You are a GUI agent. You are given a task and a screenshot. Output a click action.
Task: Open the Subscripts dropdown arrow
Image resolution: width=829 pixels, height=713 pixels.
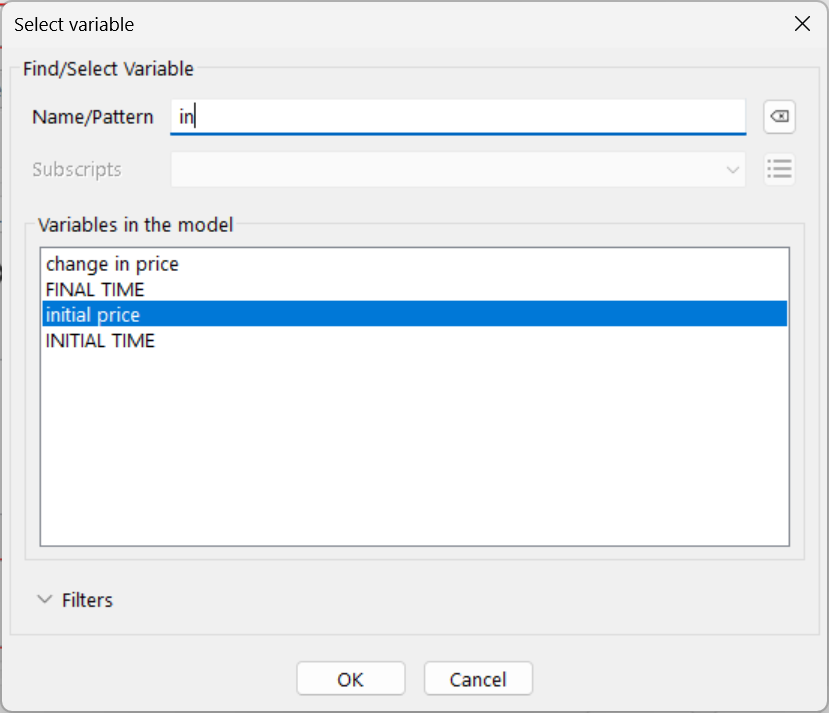point(732,170)
